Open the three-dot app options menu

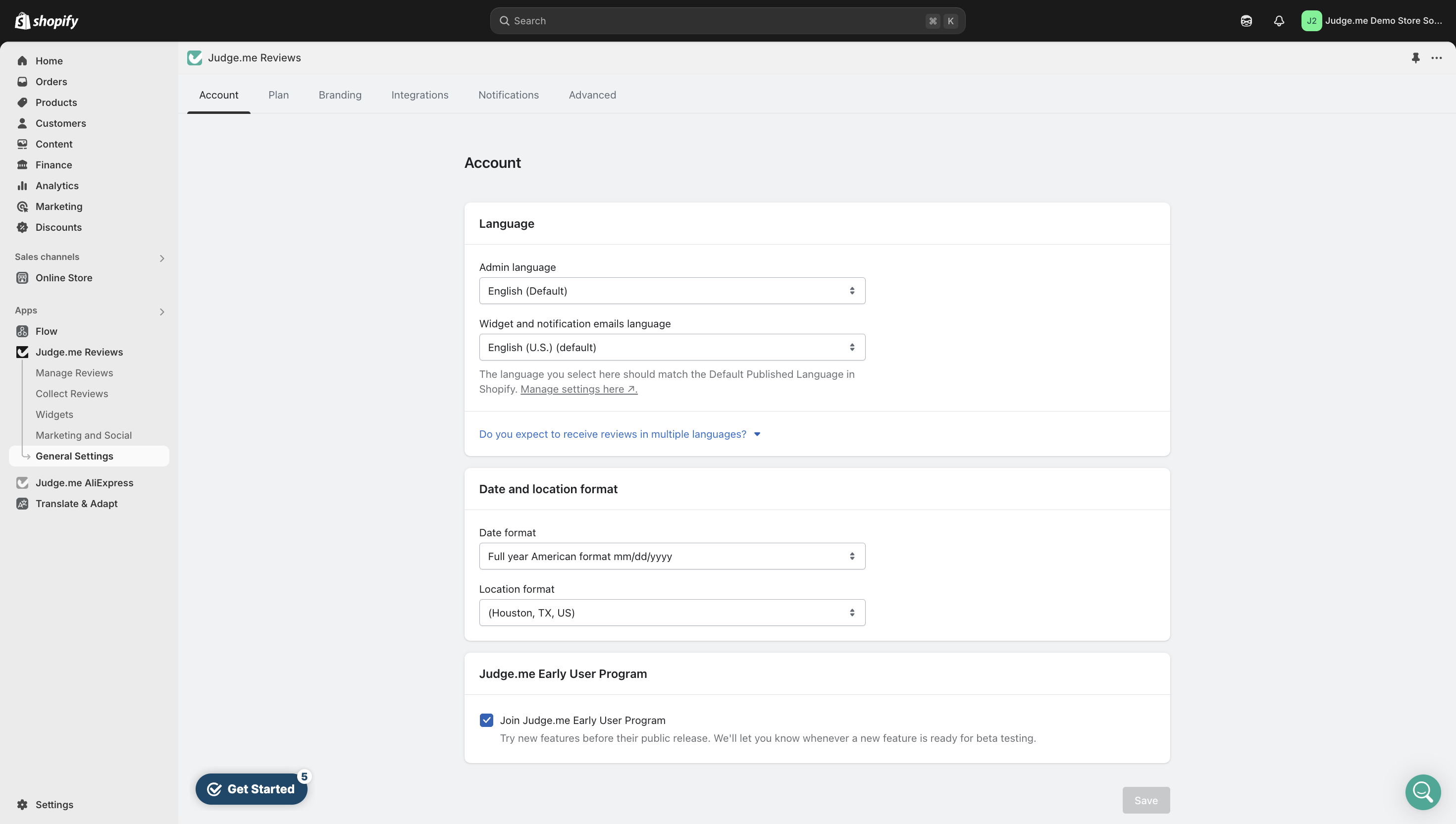coord(1436,58)
